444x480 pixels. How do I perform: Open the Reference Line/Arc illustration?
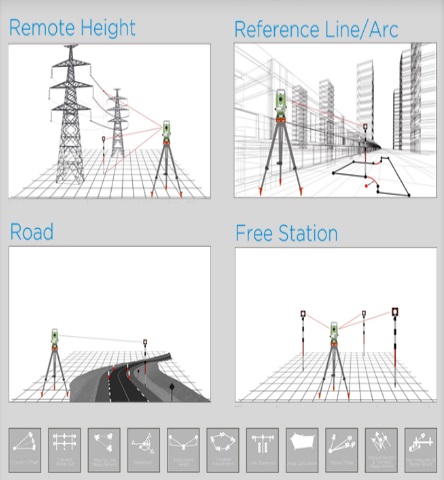(x=335, y=120)
